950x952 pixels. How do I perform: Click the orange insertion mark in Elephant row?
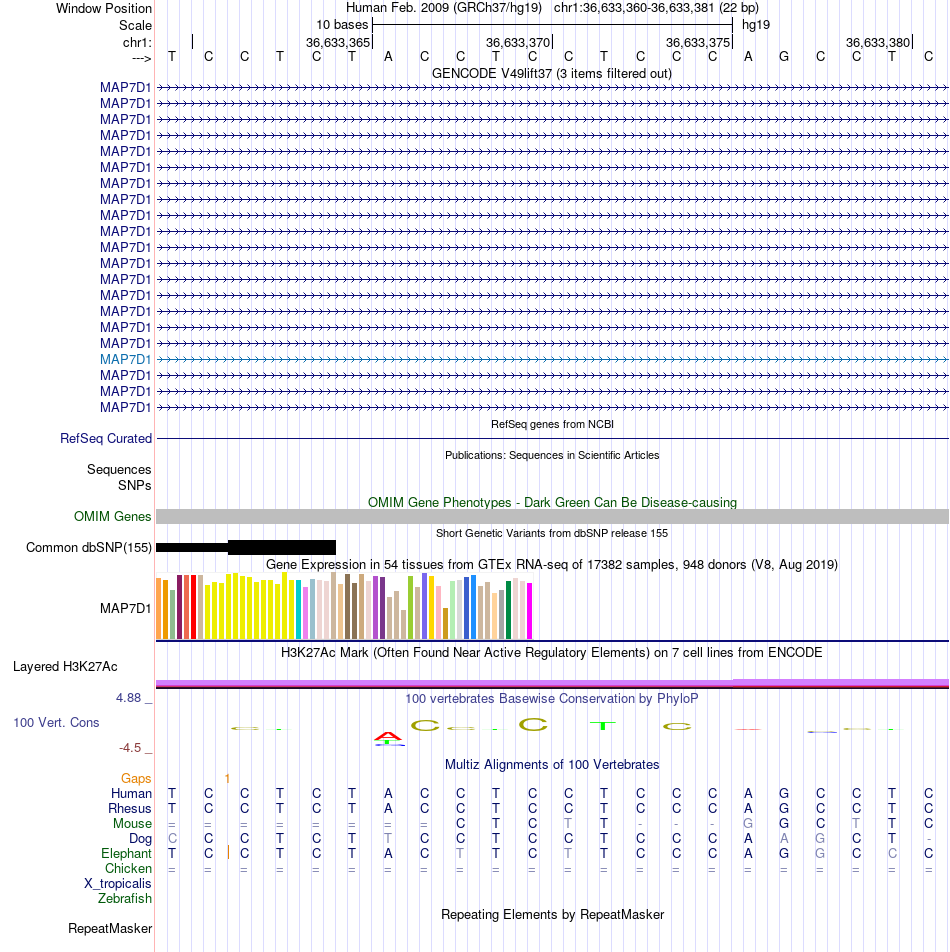pos(228,852)
